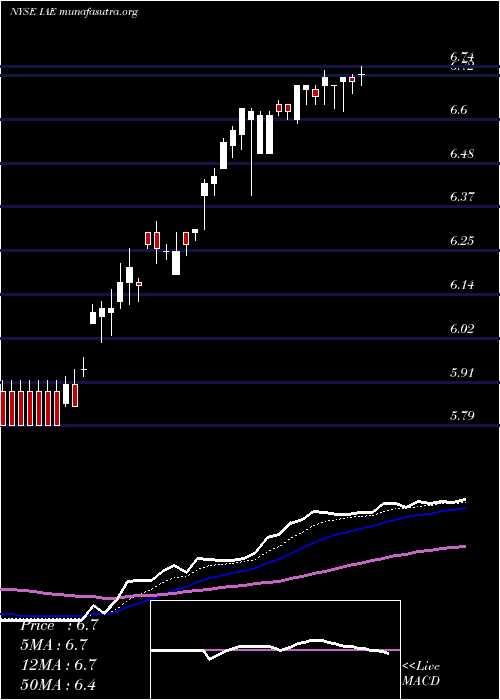This screenshot has width=500, height=700.
Task: Click the 5.79 price axis label
Action: coord(462,416)
